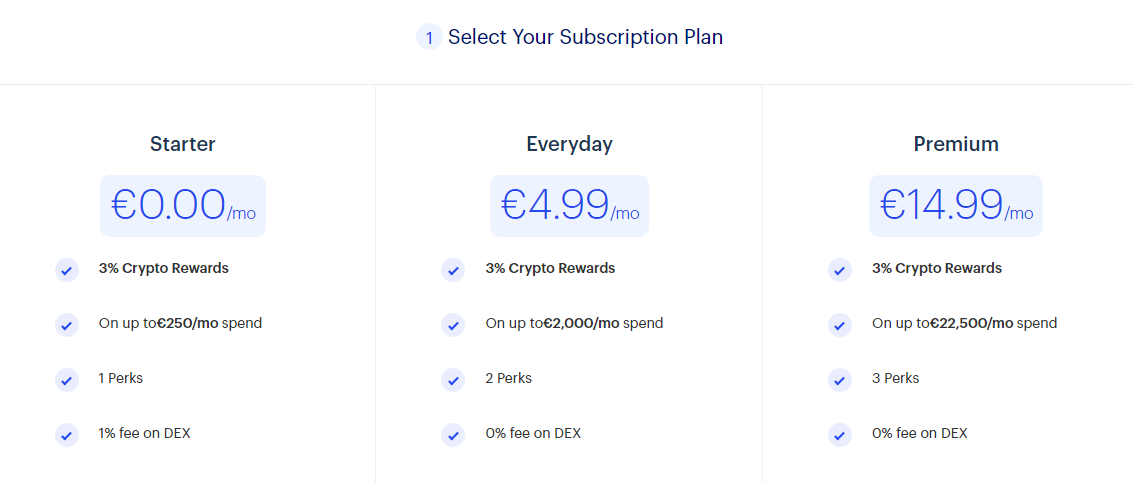Click checkmark next to €2,000/mo spend
The height and width of the screenshot is (483, 1134).
[453, 325]
